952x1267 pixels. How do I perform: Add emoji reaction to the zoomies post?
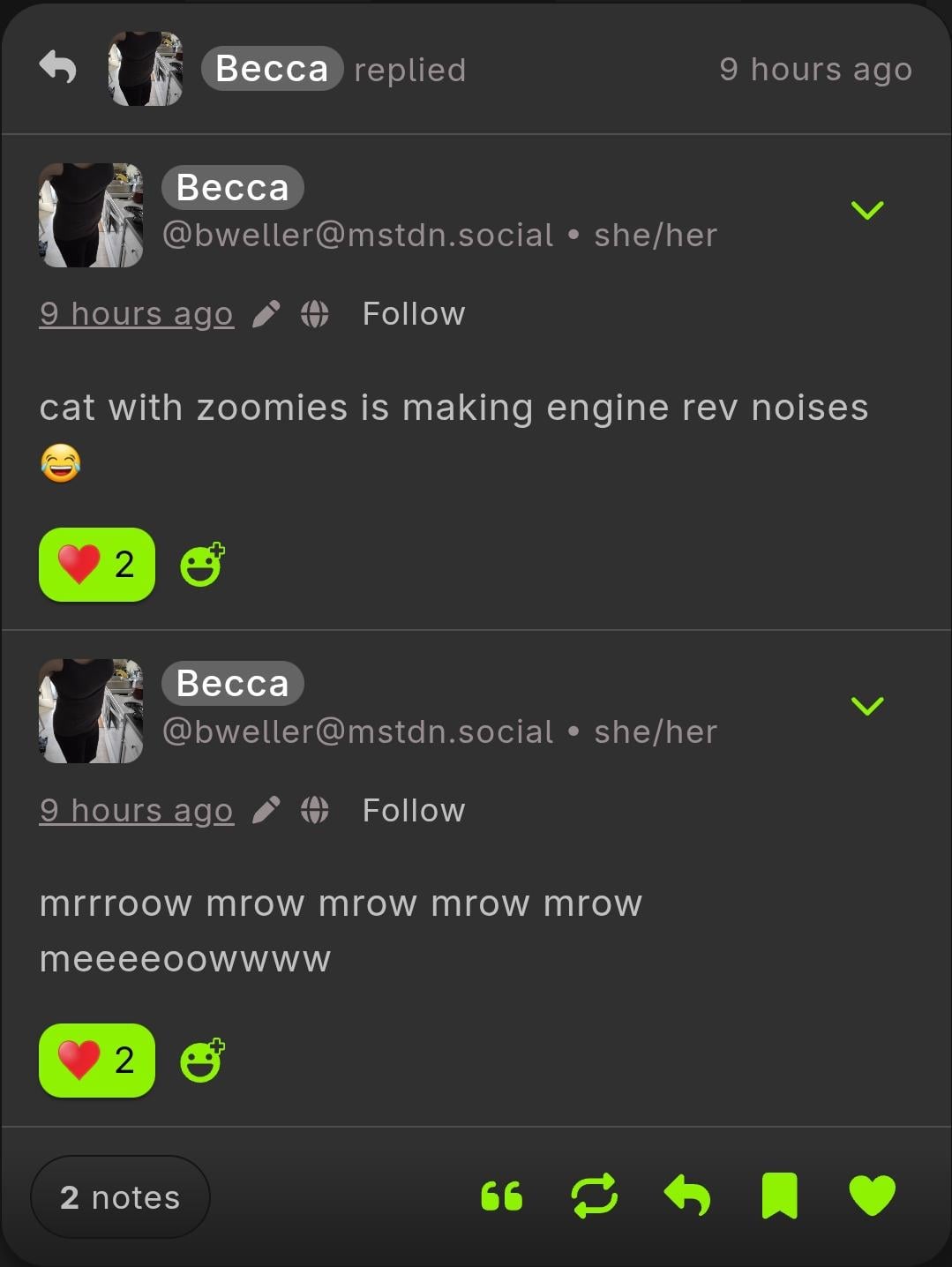pos(202,565)
